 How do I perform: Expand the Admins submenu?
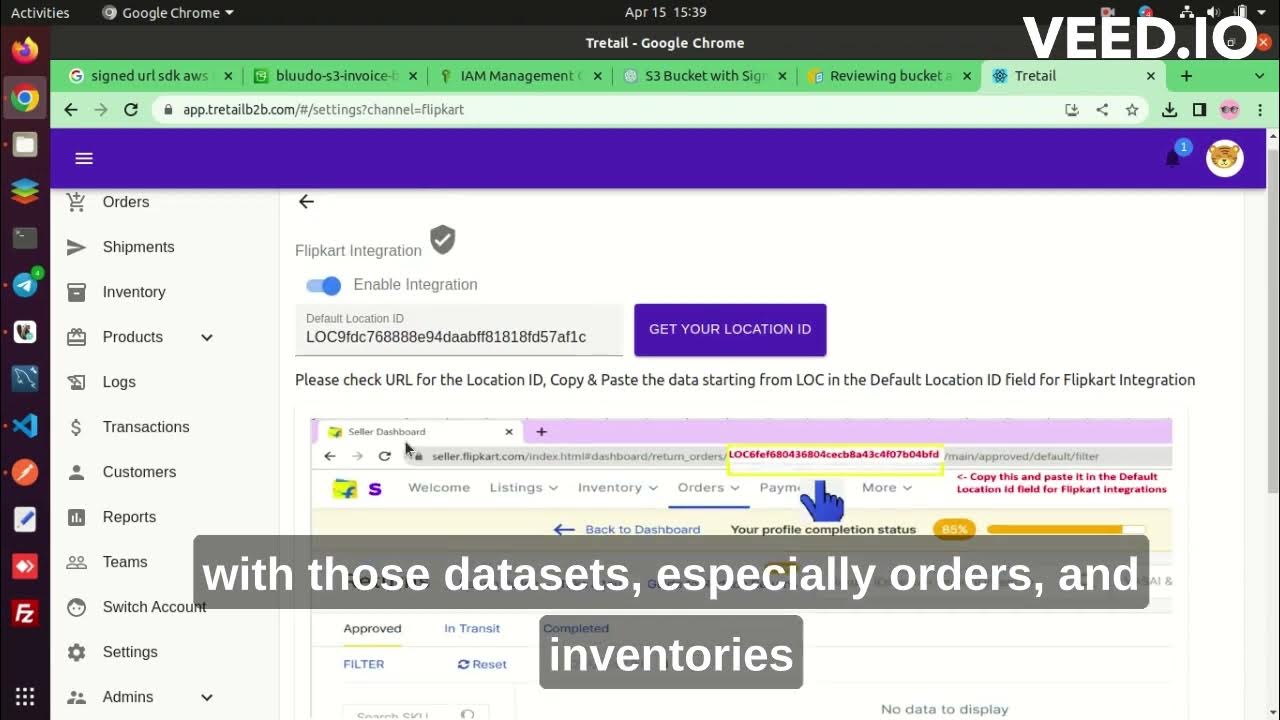207,697
